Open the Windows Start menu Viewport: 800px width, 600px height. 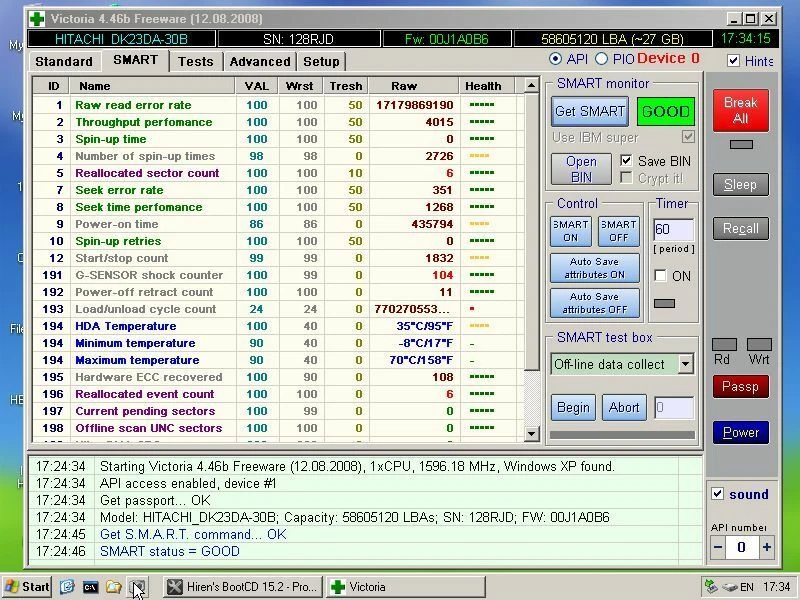pyautogui.click(x=27, y=587)
